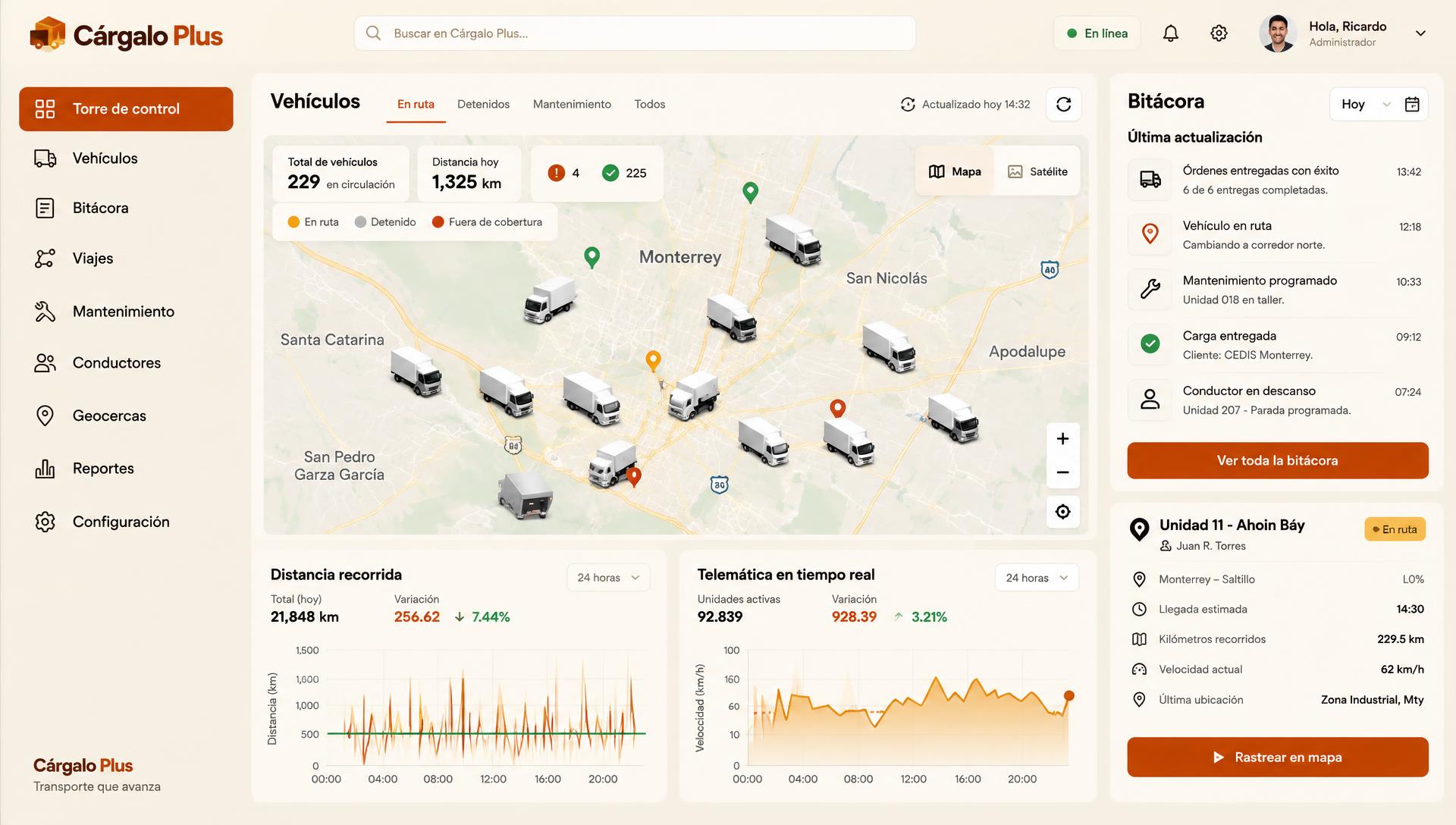This screenshot has height=825, width=1456.
Task: Open Reportes in the sidebar
Action: tap(126, 469)
